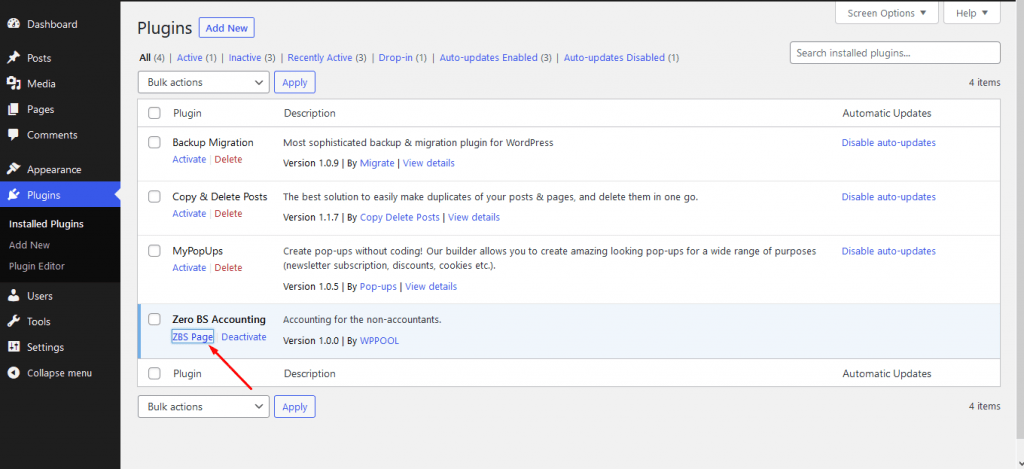The width and height of the screenshot is (1024, 469).
Task: Filter plugins by All
Action: pyautogui.click(x=145, y=57)
